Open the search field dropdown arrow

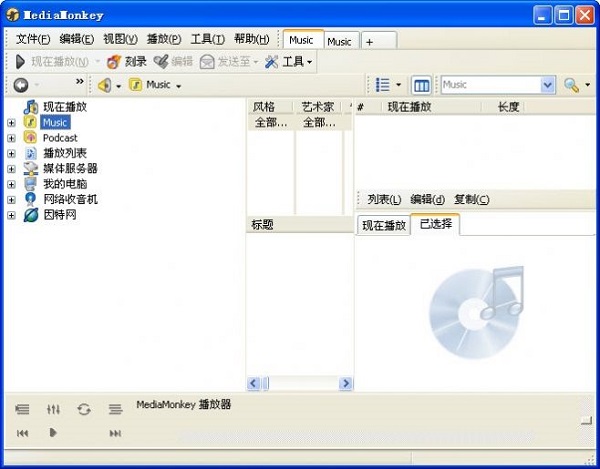548,85
